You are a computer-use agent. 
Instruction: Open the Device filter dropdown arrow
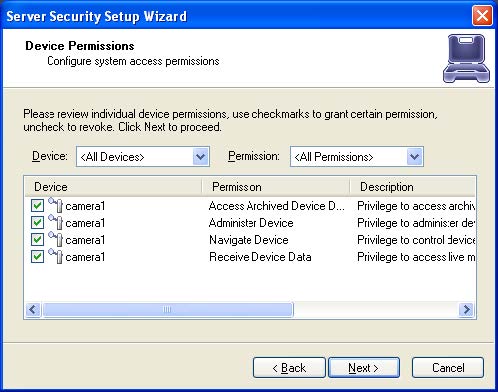pyautogui.click(x=201, y=156)
